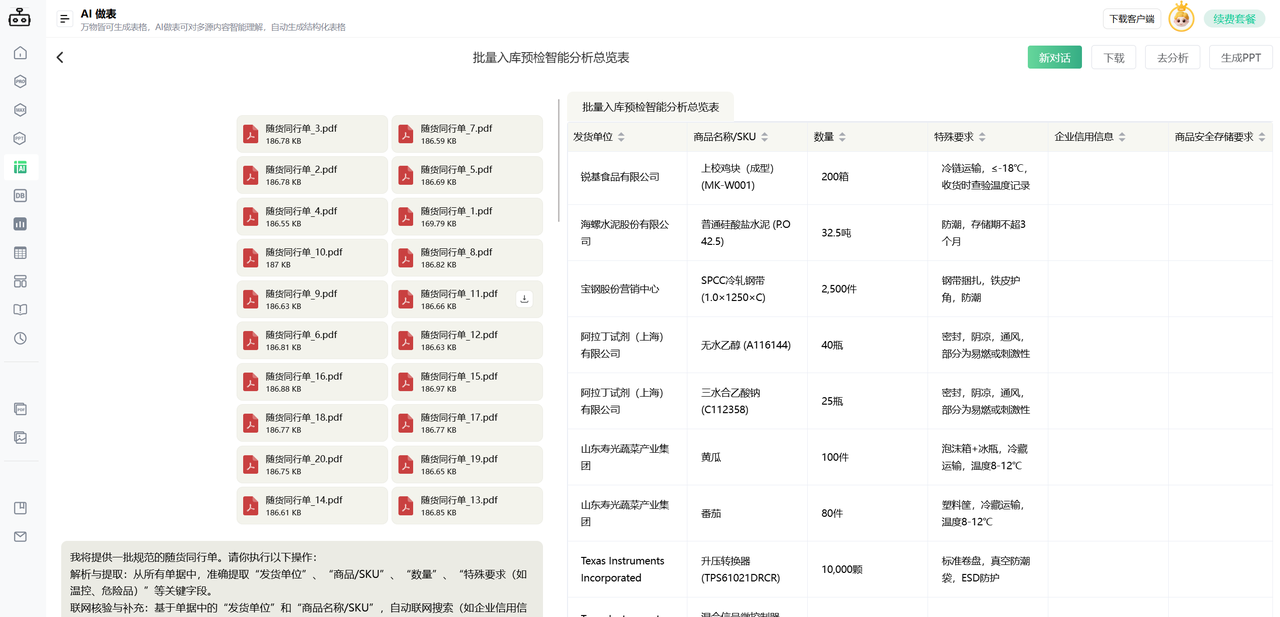This screenshot has width=1280, height=617.
Task: Open 续费套餐 at the top right
Action: coord(1233,18)
